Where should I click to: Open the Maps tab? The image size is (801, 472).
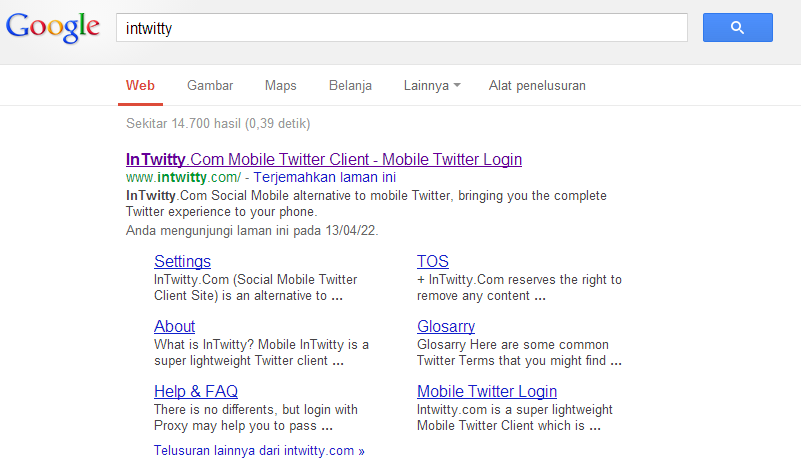(x=280, y=85)
